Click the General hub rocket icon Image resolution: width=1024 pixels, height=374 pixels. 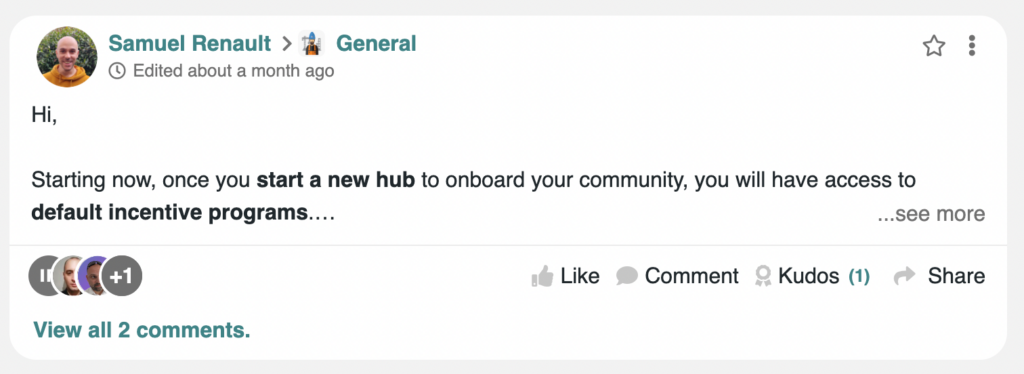tap(311, 44)
